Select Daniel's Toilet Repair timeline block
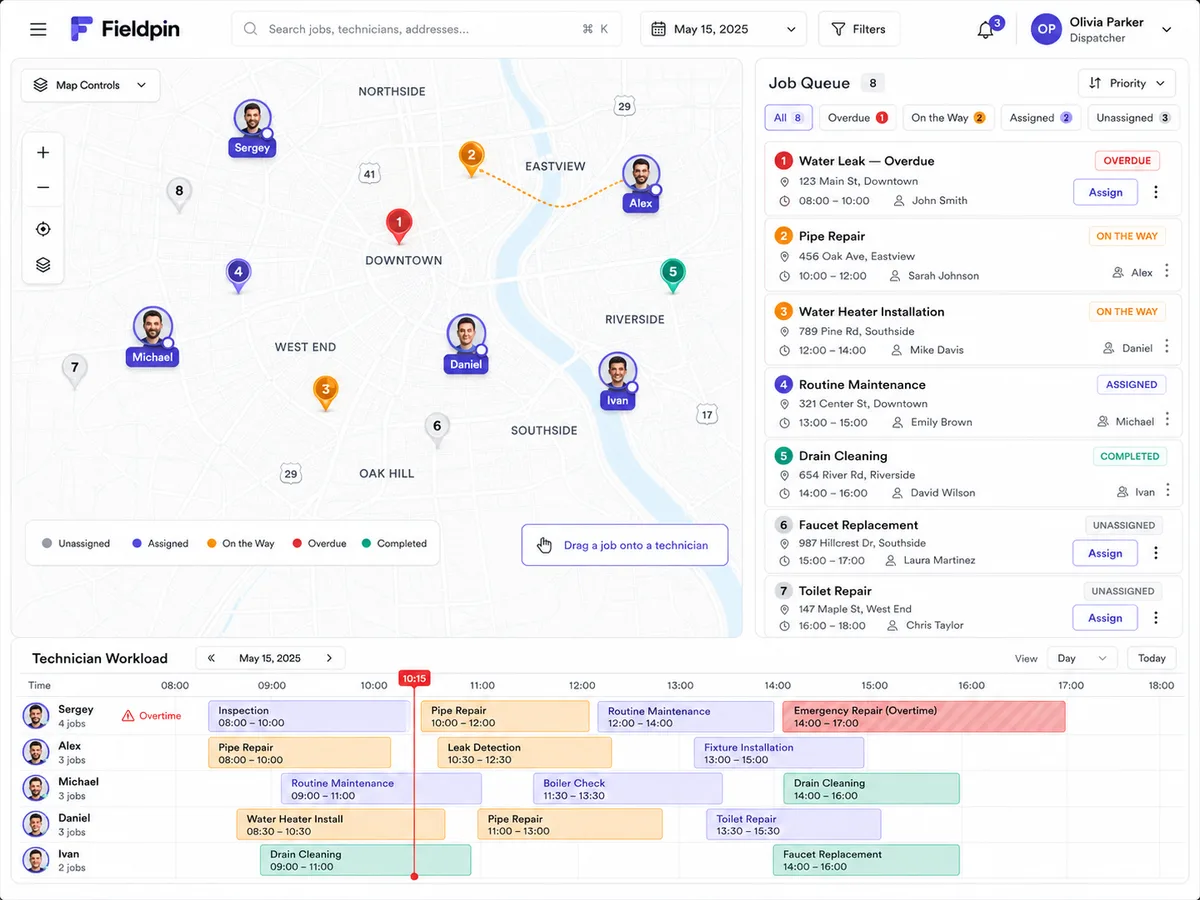The width and height of the screenshot is (1200, 900). (794, 824)
